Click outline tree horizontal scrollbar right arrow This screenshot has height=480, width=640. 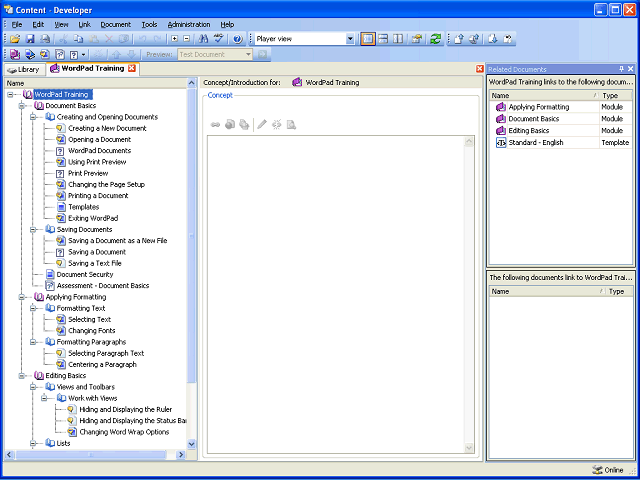click(x=181, y=454)
